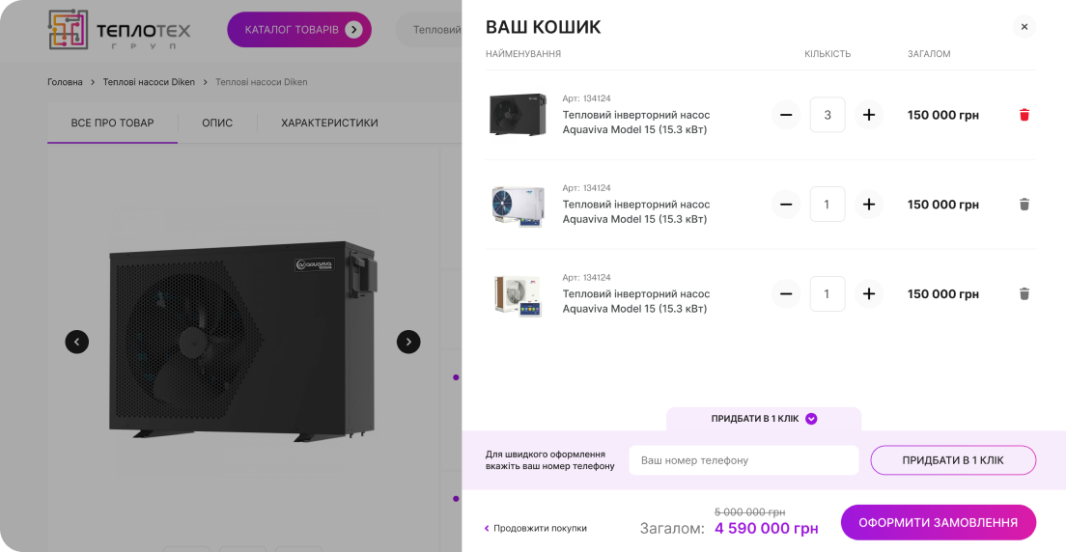Switch to the Характеристики tab
The image size is (1066, 552).
(330, 123)
